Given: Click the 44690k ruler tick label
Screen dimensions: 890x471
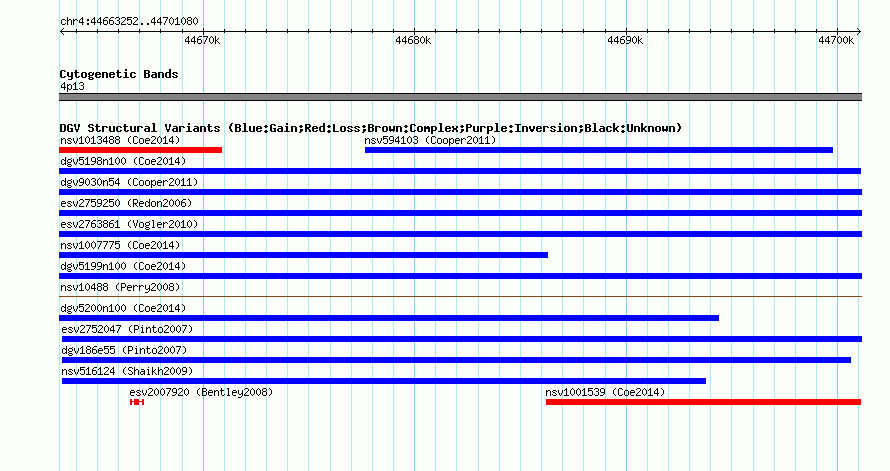Looking at the screenshot, I should click(625, 40).
